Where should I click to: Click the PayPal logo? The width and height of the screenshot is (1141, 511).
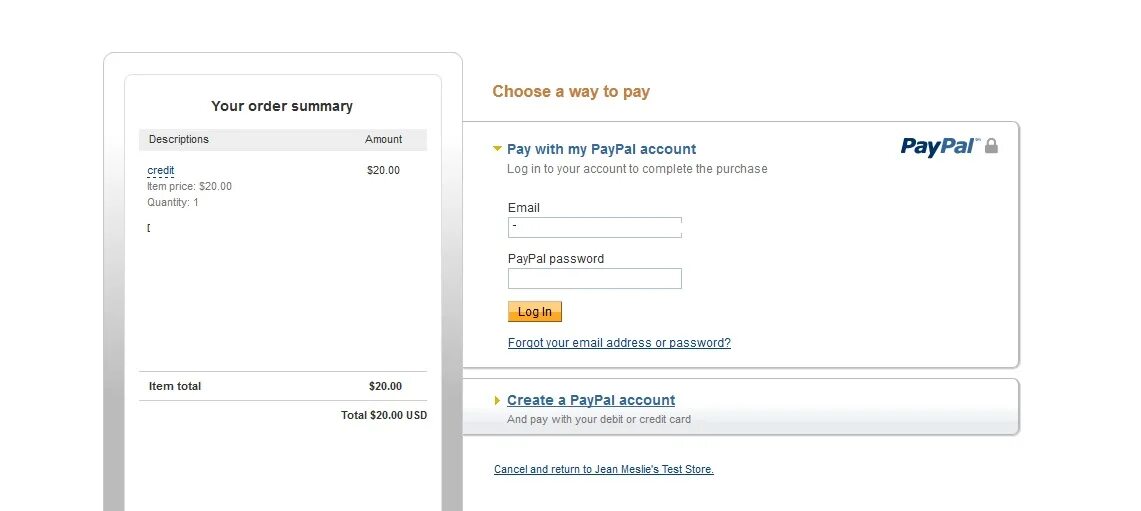tap(939, 146)
